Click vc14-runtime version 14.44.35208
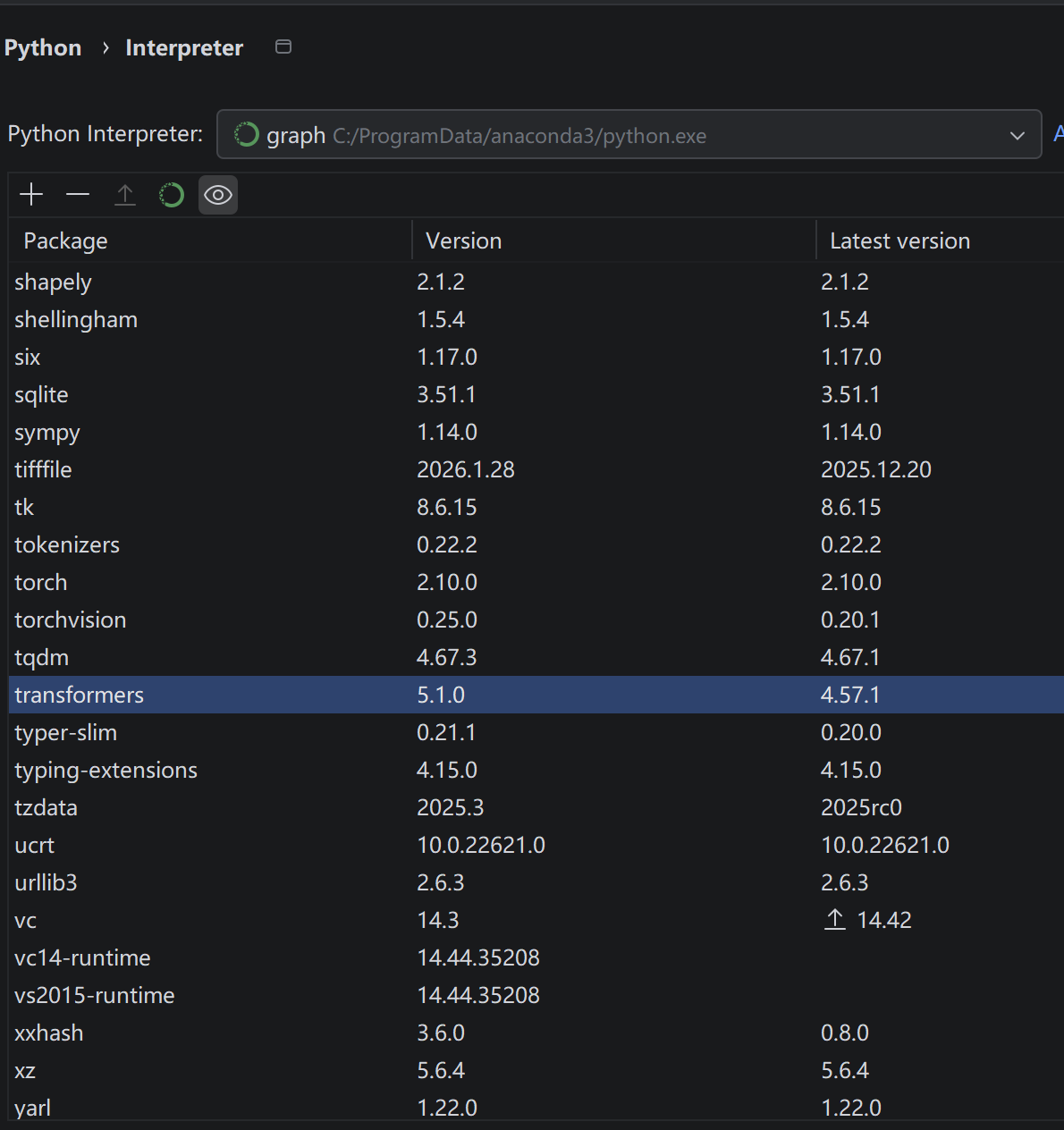This screenshot has height=1130, width=1064. click(478, 957)
